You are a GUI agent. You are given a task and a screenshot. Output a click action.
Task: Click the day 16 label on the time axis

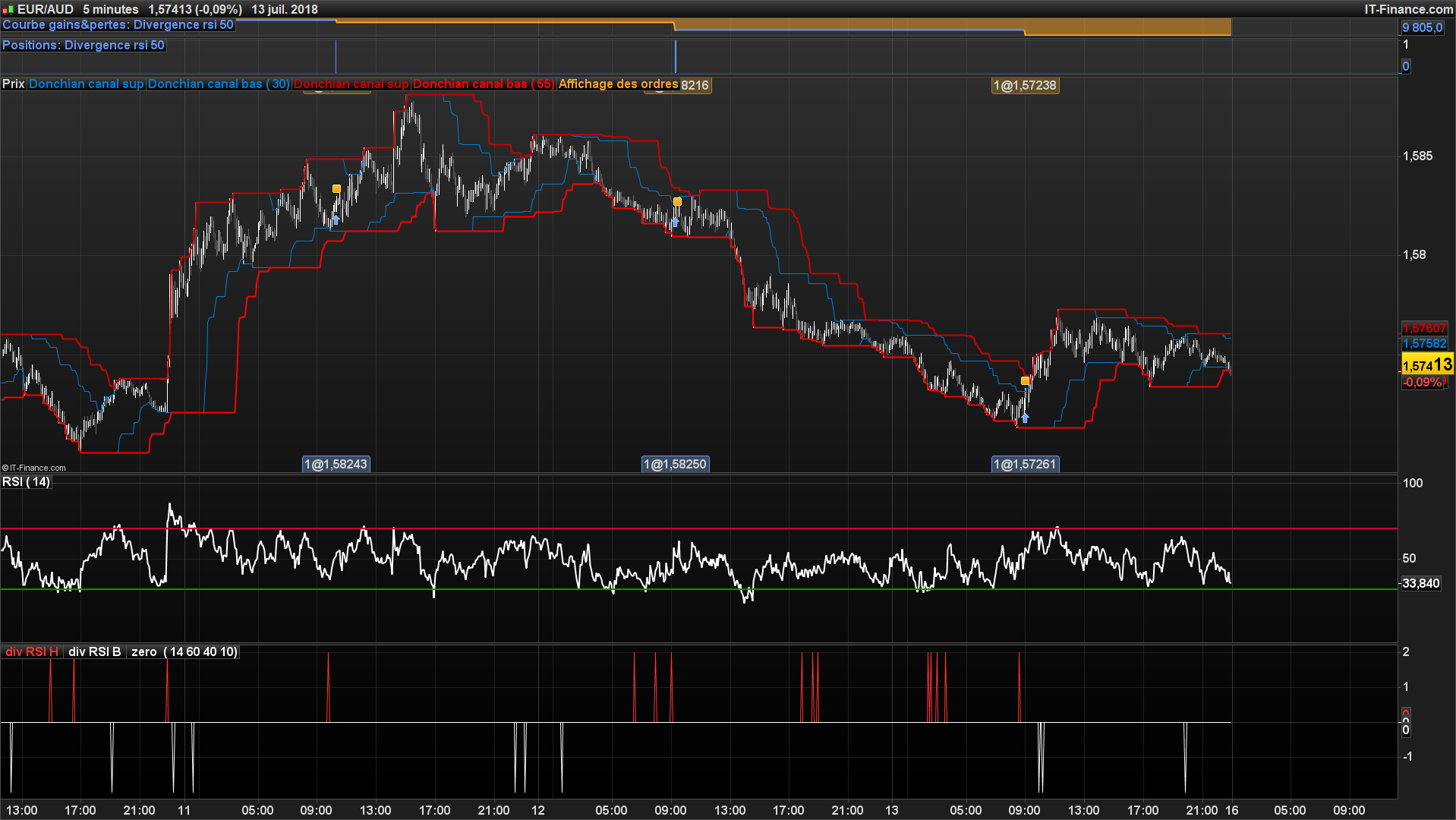tap(1231, 810)
